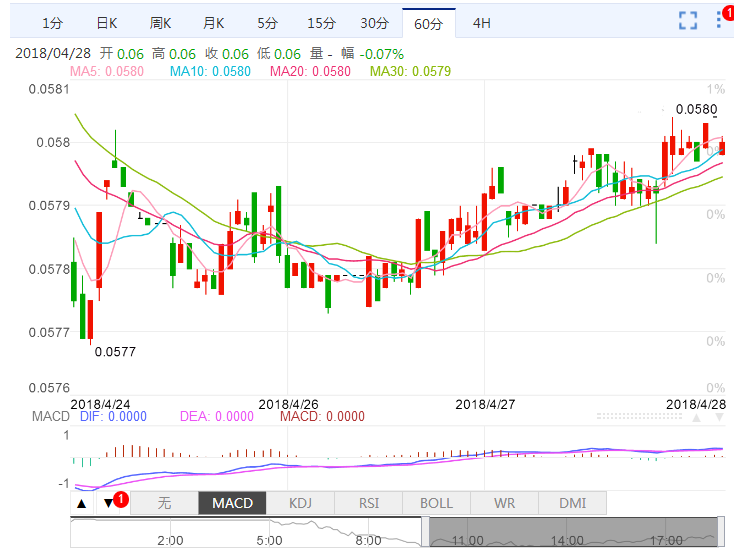Click the DEA: 0.0000 readout
The width and height of the screenshot is (734, 550).
[x=217, y=416]
